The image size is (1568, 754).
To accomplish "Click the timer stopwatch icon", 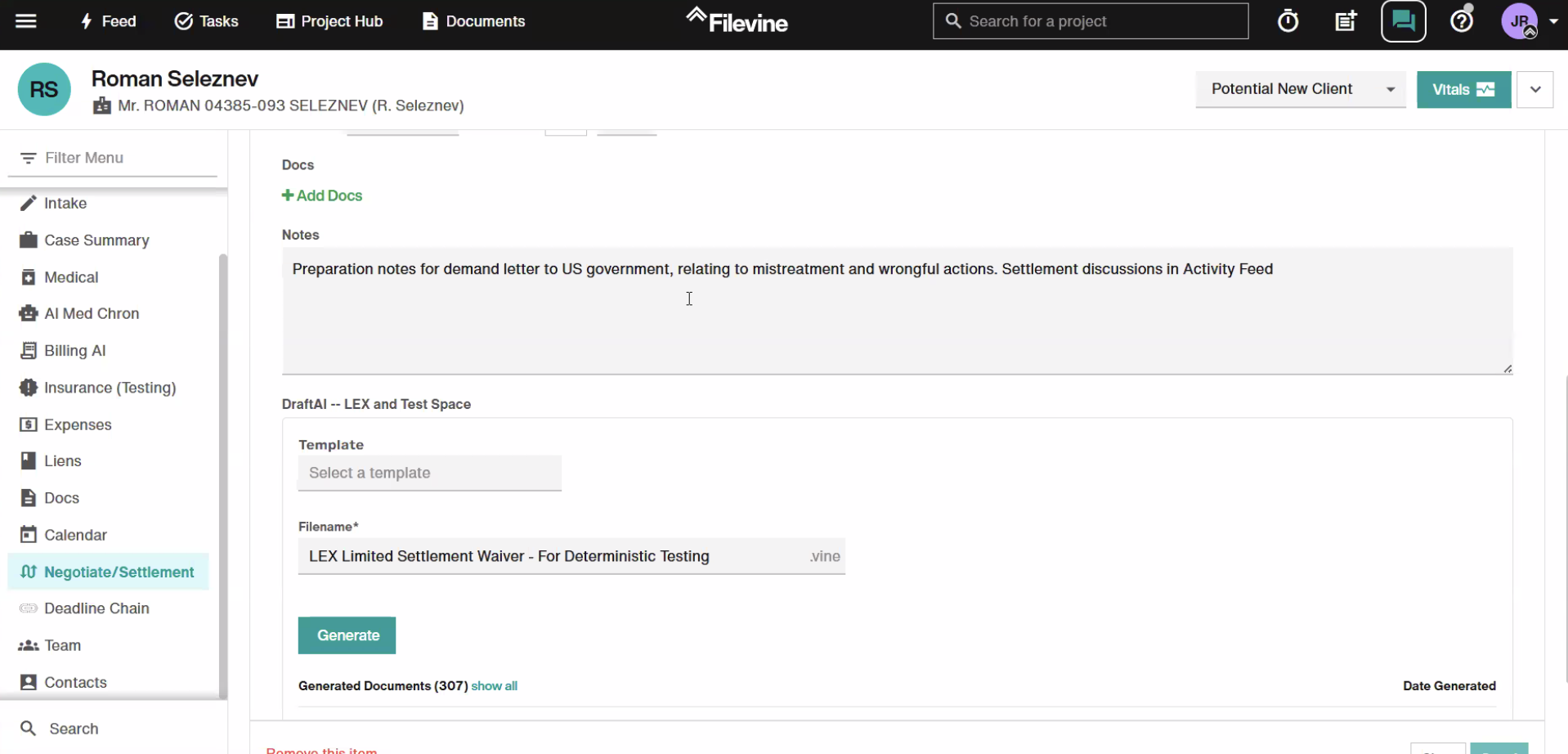I will pyautogui.click(x=1288, y=21).
